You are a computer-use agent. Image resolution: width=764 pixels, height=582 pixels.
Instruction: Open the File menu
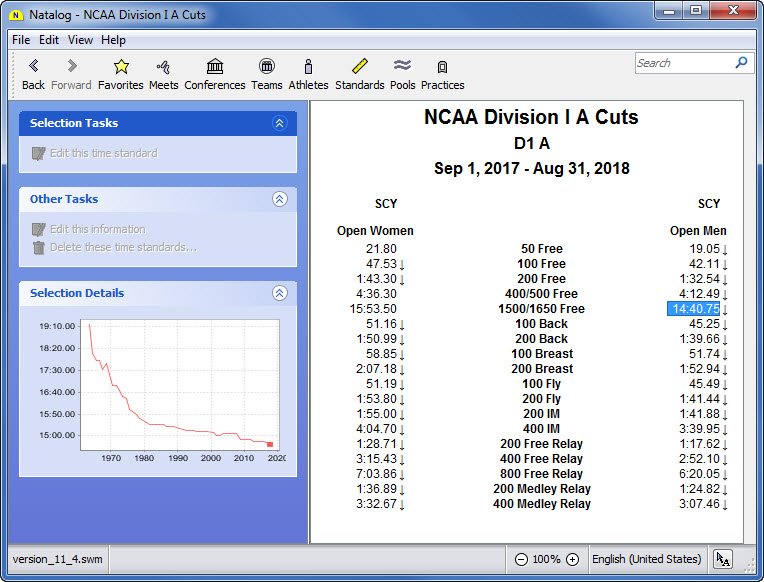(21, 40)
